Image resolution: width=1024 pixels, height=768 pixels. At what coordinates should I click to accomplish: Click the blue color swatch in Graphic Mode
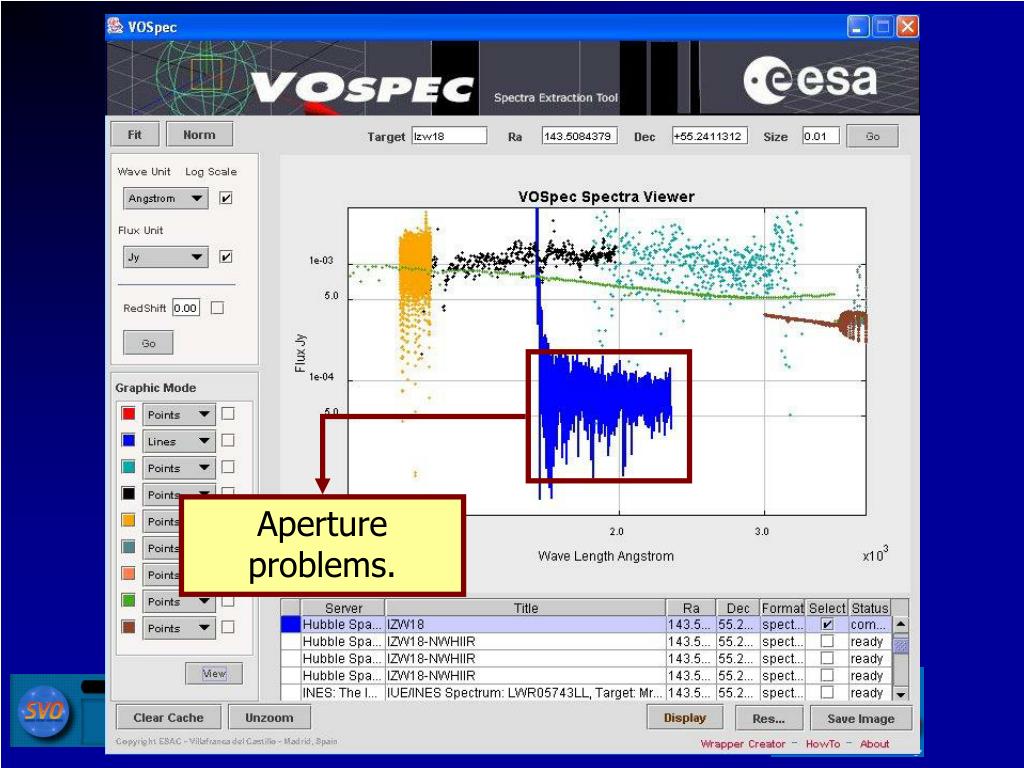point(129,440)
